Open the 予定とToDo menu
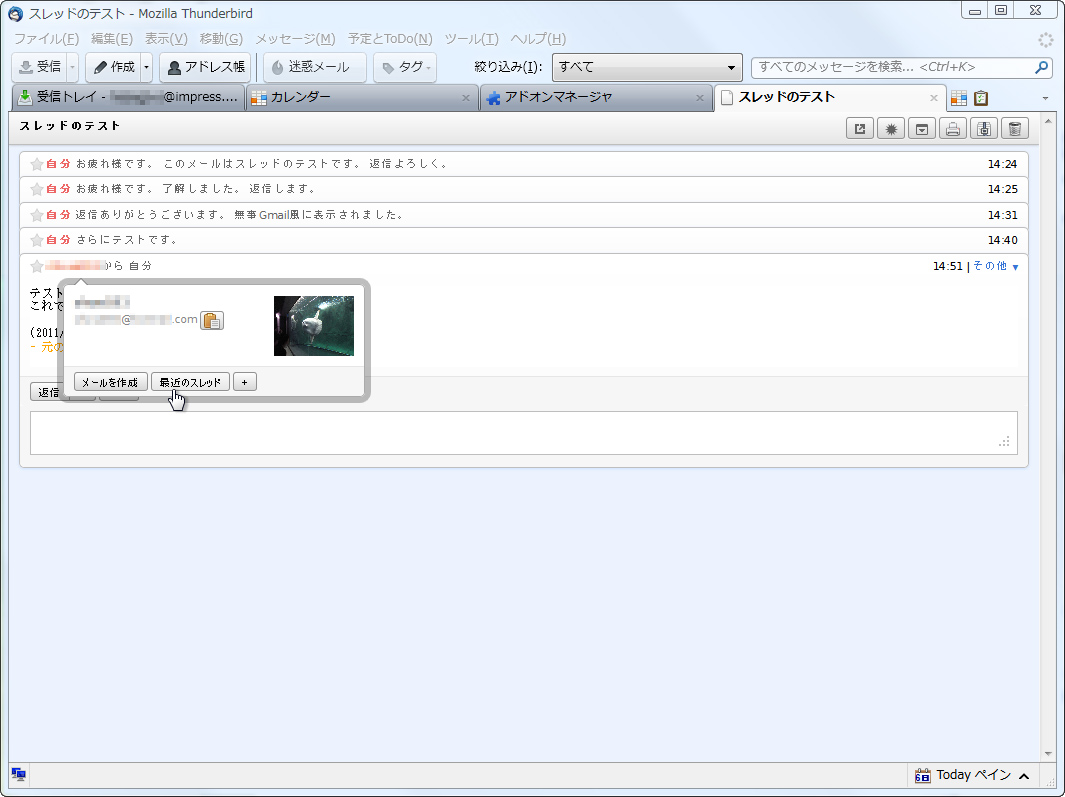Viewport: 1065px width, 797px height. (x=390, y=39)
